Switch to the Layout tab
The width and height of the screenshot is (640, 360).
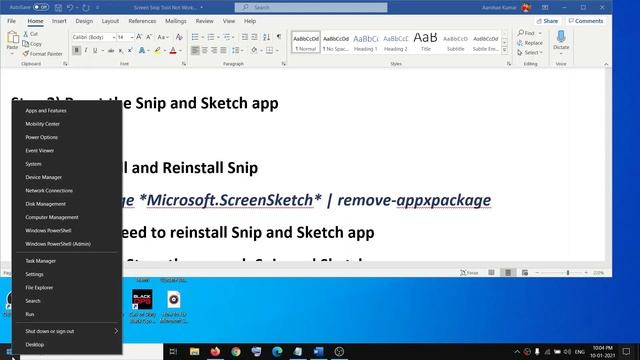[110, 21]
